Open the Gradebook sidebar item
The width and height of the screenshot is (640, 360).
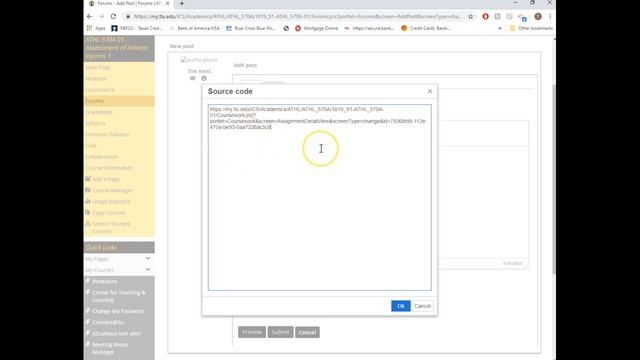point(98,112)
